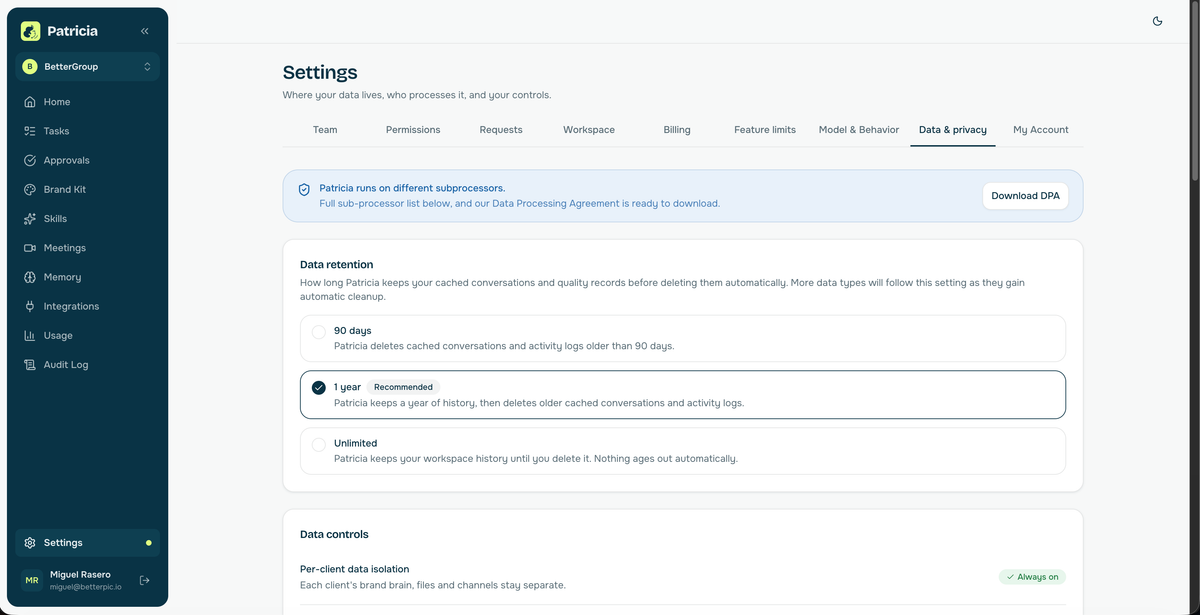Click Miguel Rasero user name
Viewport: 1200px width, 615px height.
point(80,575)
